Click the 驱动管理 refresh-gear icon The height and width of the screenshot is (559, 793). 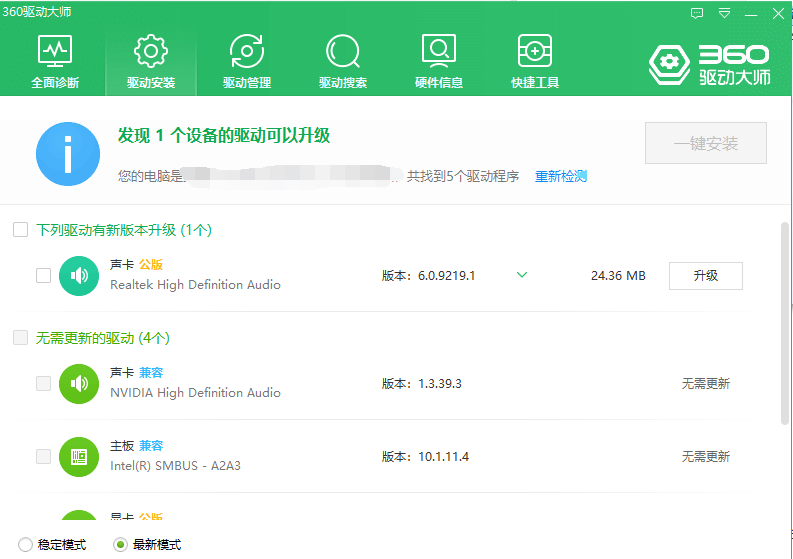point(246,51)
